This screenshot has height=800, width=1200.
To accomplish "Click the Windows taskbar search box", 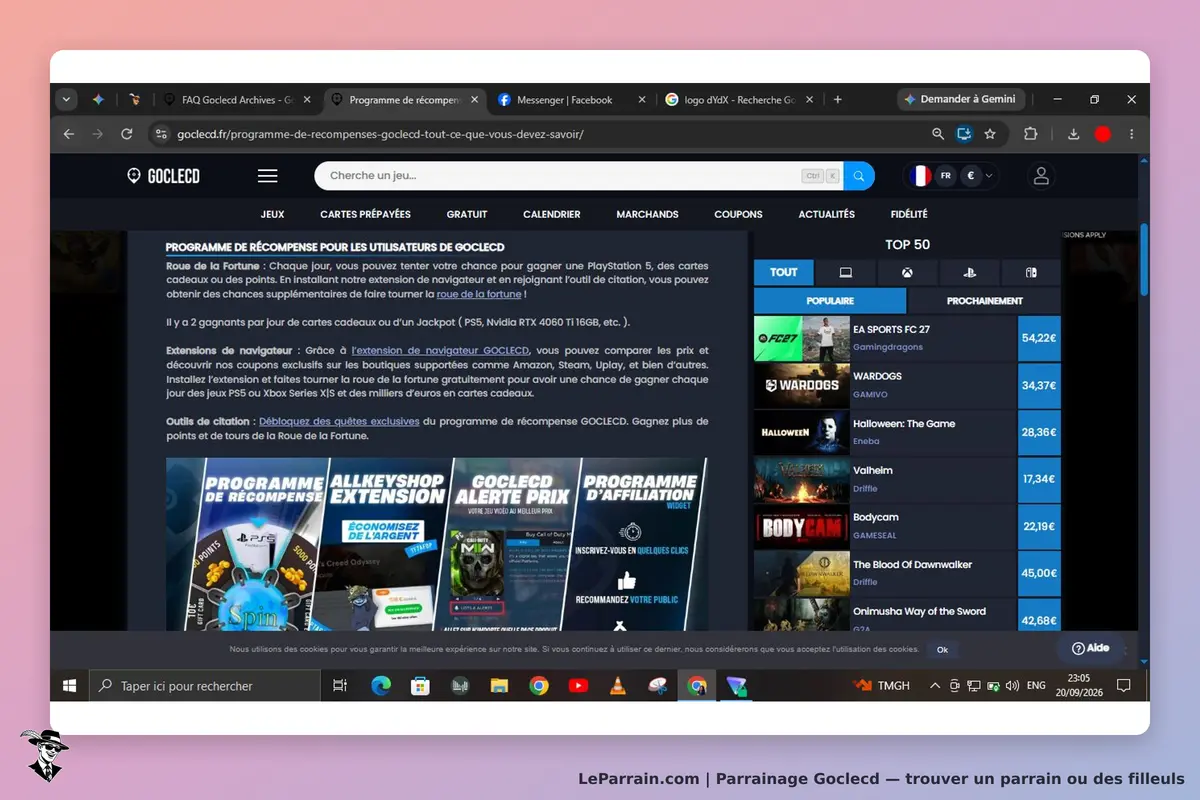I will point(205,686).
